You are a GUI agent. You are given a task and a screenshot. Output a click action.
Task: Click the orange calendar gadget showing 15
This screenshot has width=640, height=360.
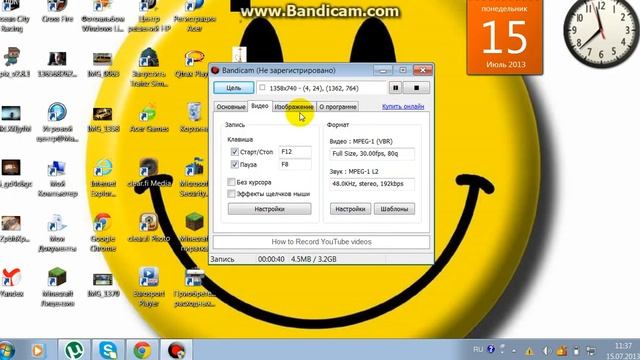coord(505,37)
